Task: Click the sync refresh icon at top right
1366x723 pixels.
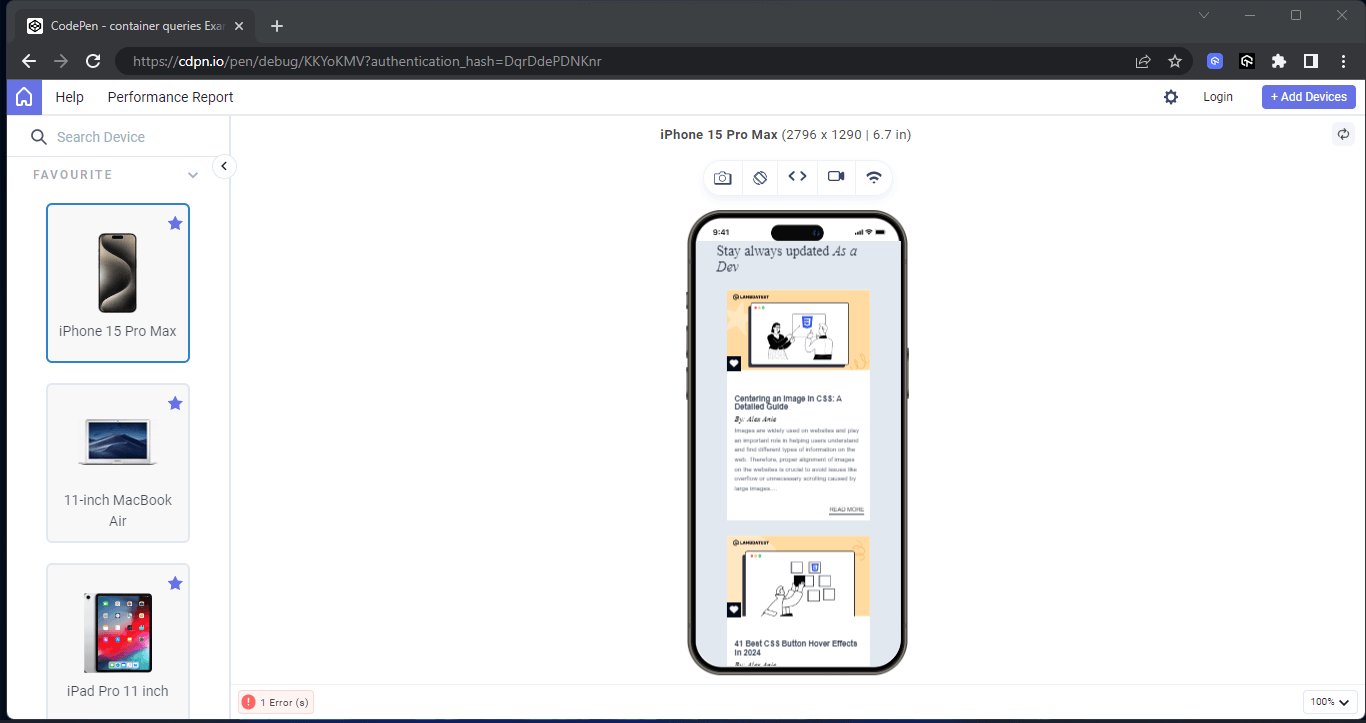Action: pos(1343,134)
